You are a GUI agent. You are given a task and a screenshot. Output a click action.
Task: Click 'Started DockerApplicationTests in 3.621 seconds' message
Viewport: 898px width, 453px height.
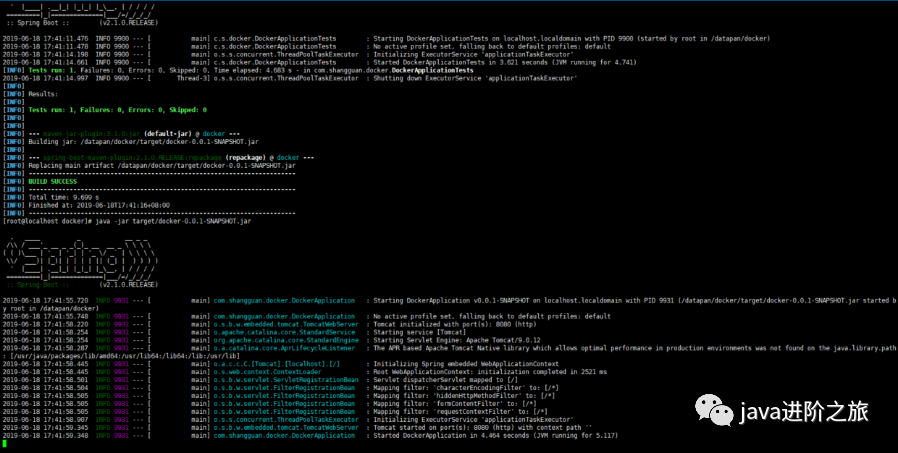point(505,62)
